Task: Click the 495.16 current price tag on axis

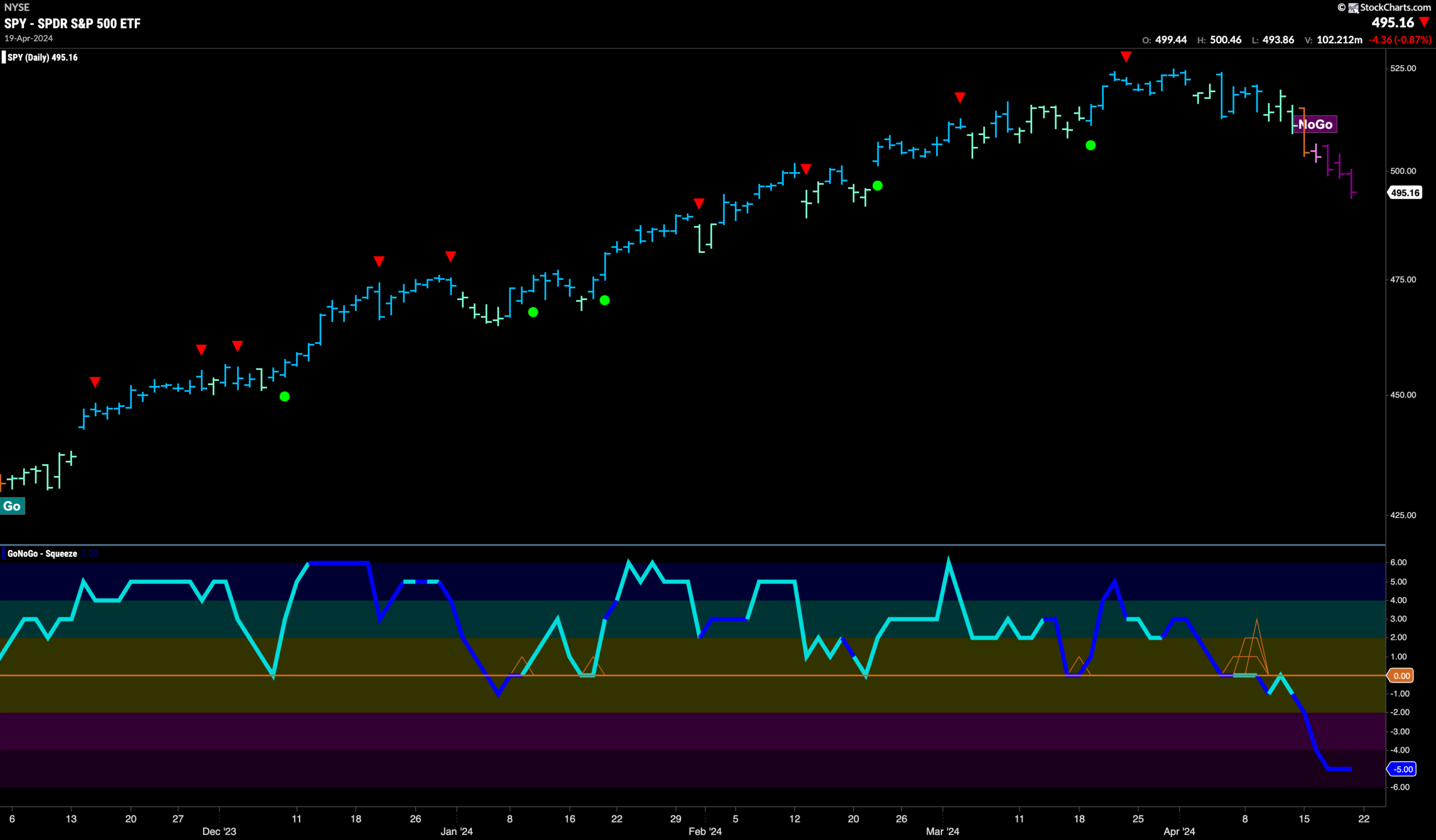Action: (x=1405, y=192)
